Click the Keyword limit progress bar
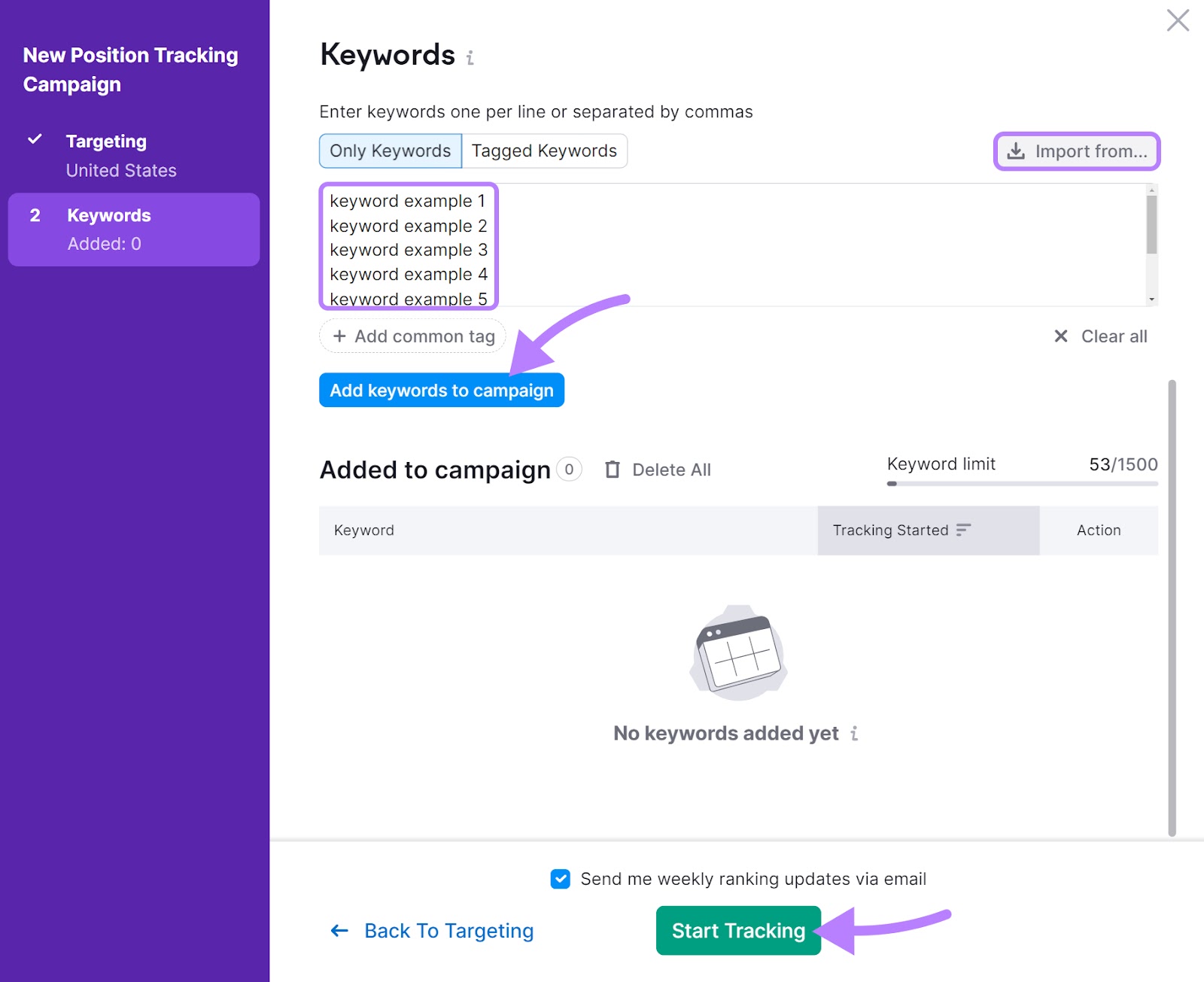 tap(1022, 484)
